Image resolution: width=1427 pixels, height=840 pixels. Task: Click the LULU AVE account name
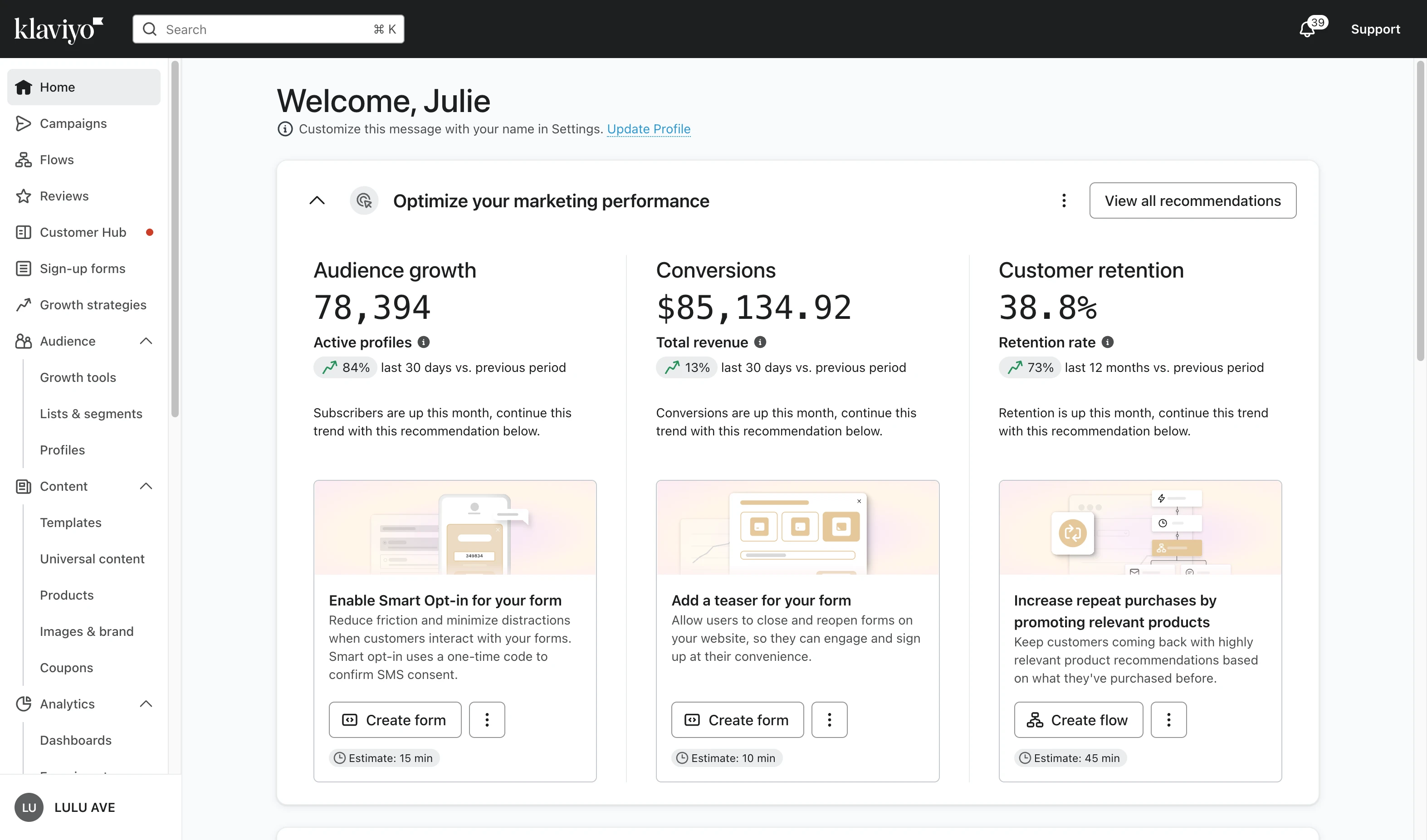pos(85,808)
